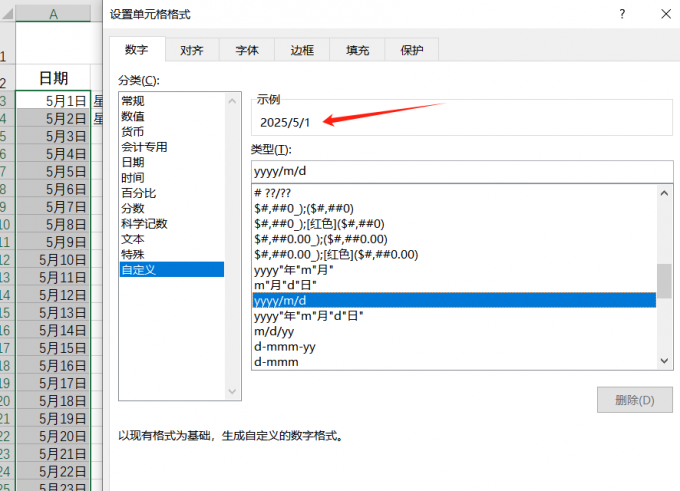Select format # ??/??
The image size is (680, 491).
click(454, 193)
